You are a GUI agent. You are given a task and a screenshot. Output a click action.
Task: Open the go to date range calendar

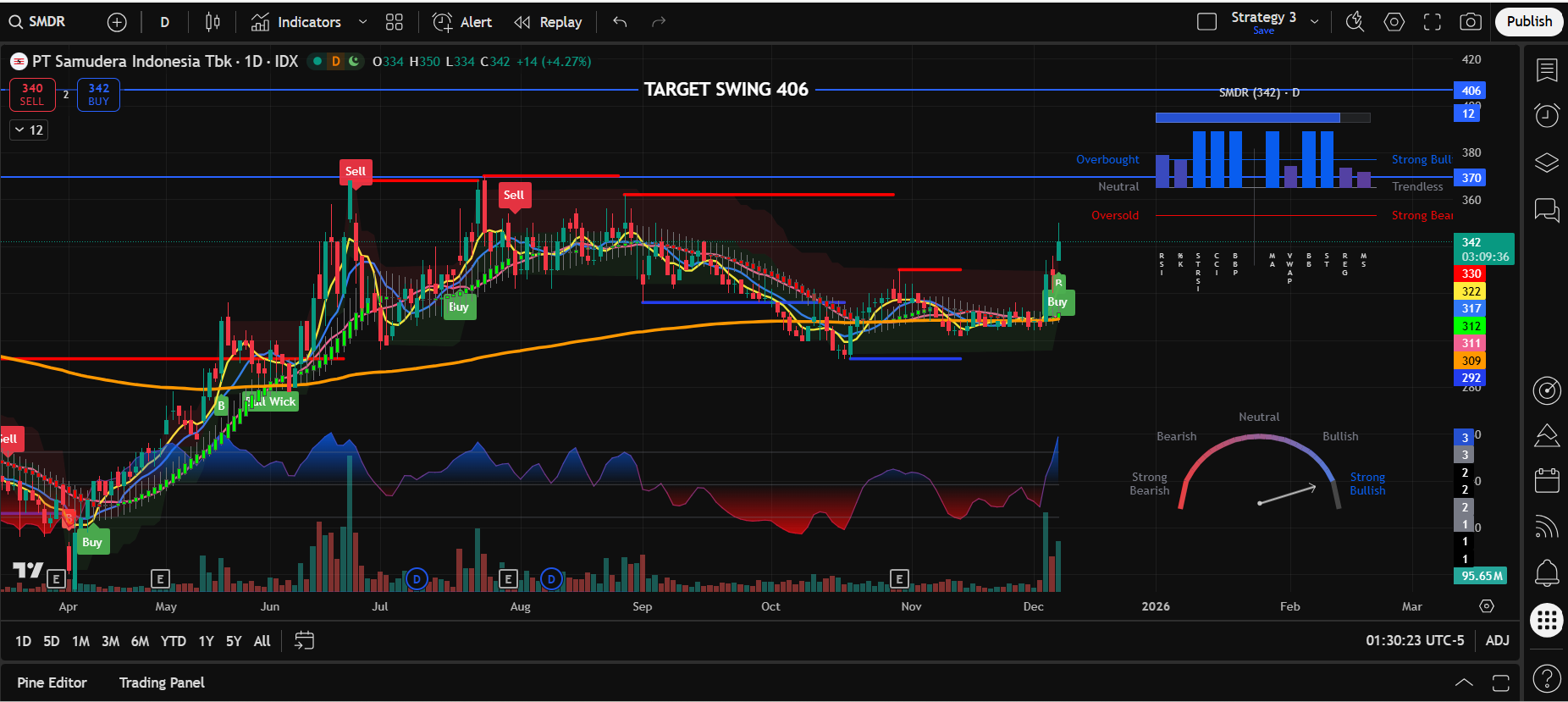304,641
